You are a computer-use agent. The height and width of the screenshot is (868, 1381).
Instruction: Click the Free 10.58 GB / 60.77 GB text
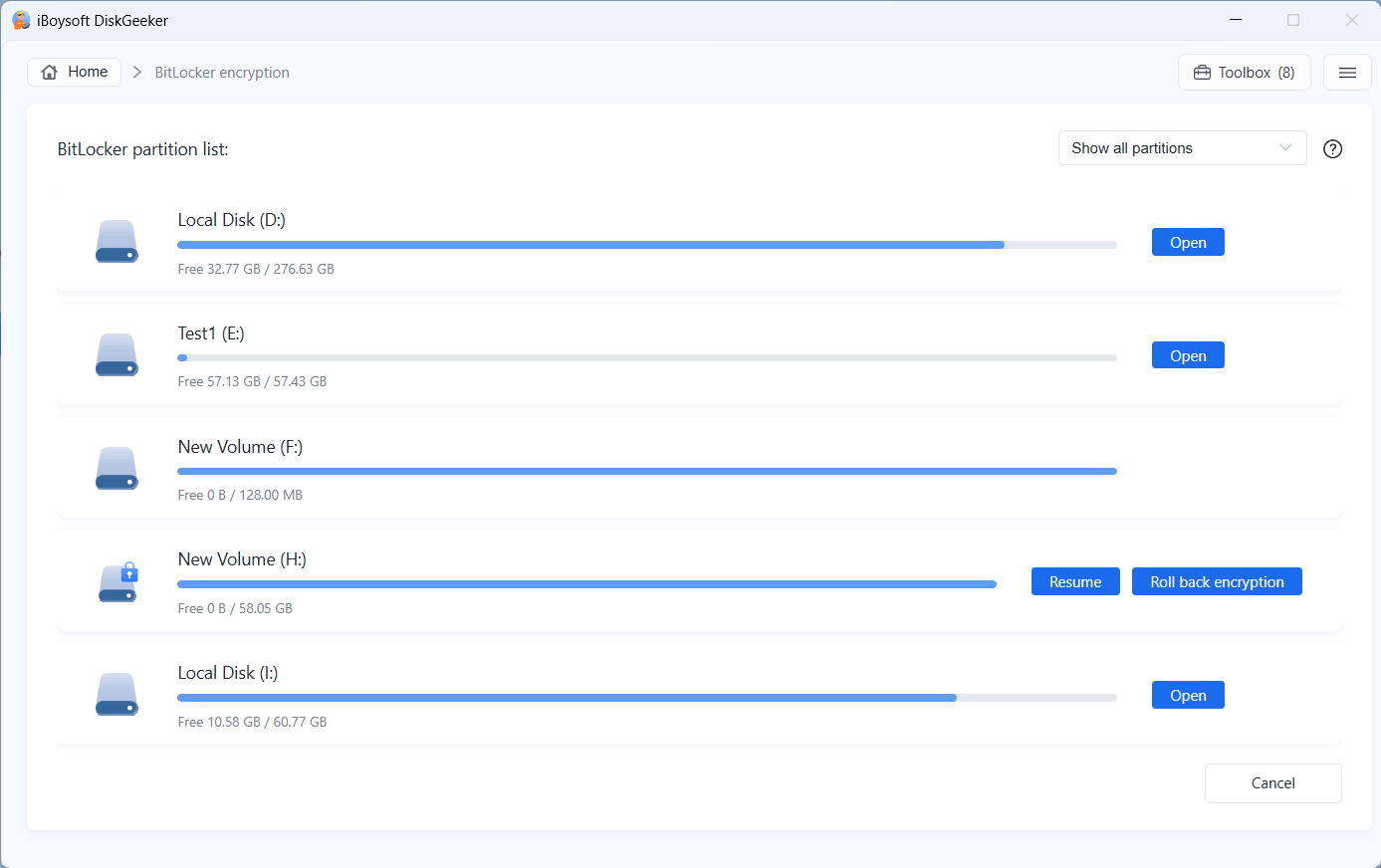pos(252,722)
